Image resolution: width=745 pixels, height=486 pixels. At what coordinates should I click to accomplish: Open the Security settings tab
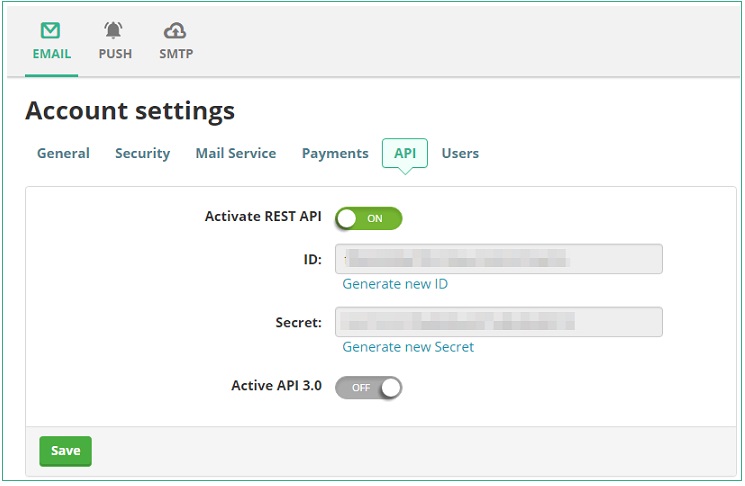[142, 153]
